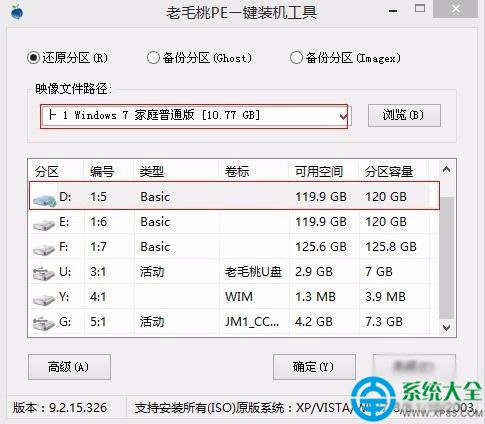Select the U: partition label

(65, 272)
